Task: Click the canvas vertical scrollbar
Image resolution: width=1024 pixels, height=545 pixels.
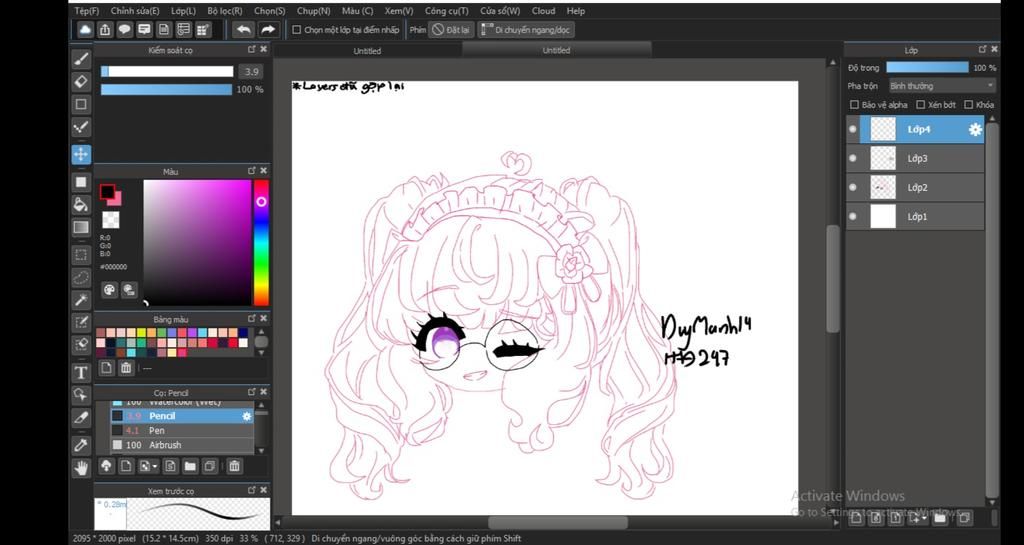Action: 833,279
